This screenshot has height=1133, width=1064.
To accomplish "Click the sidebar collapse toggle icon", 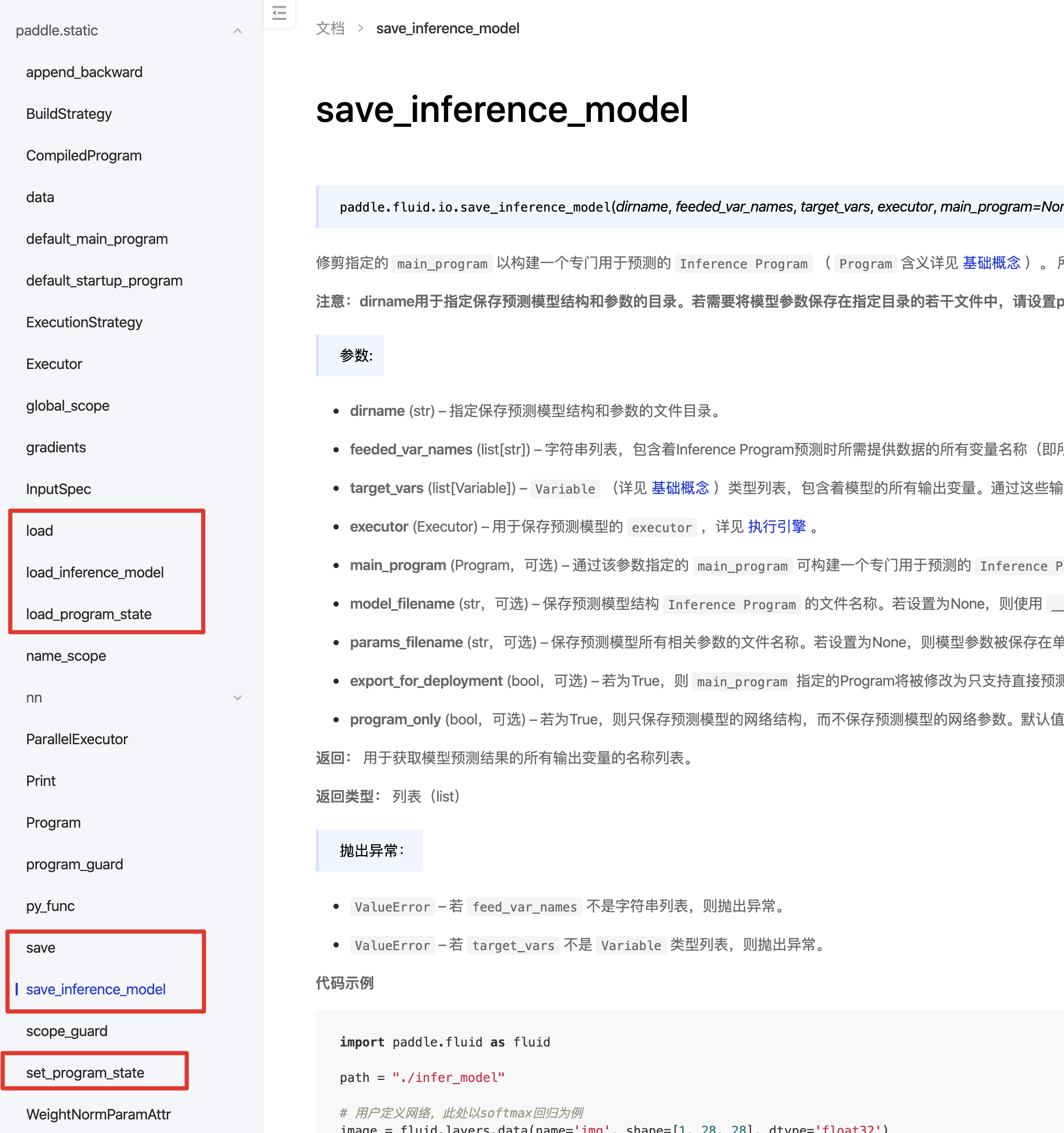I will (279, 13).
